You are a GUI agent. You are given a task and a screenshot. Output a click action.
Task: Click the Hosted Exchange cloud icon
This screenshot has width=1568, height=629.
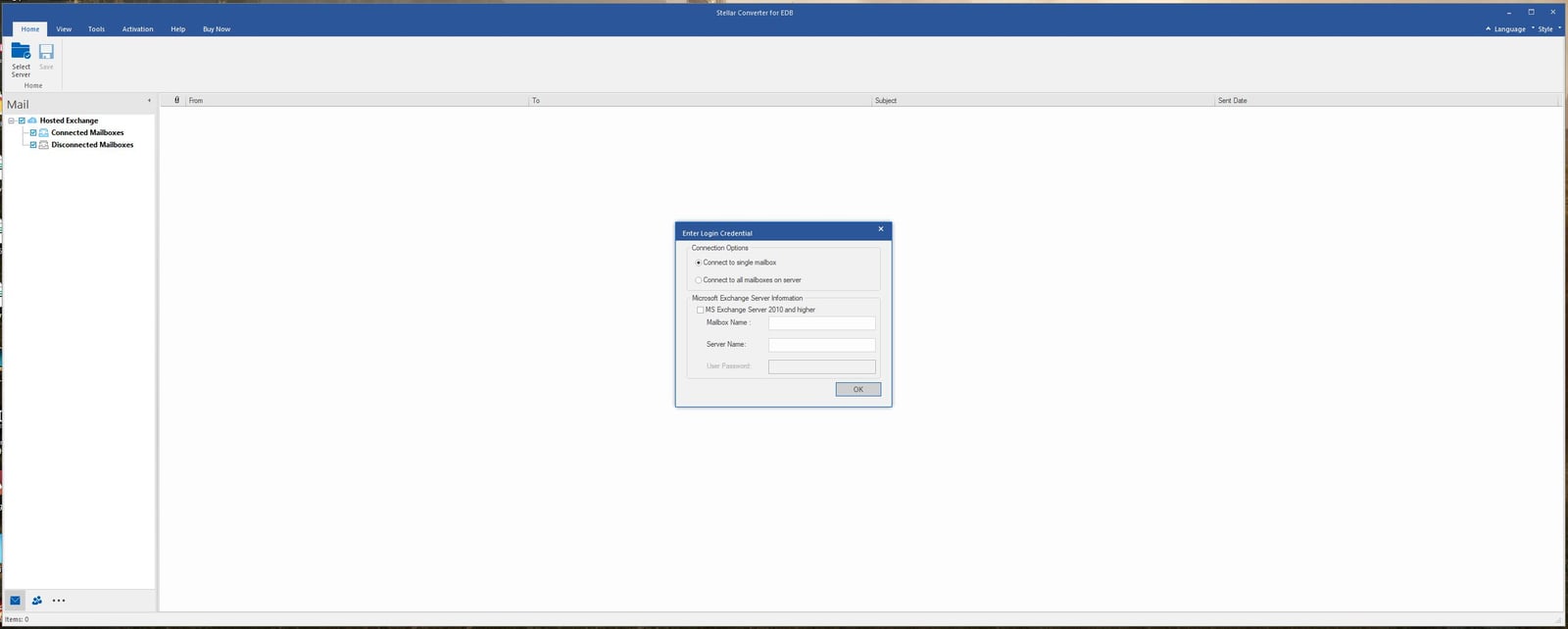32,121
